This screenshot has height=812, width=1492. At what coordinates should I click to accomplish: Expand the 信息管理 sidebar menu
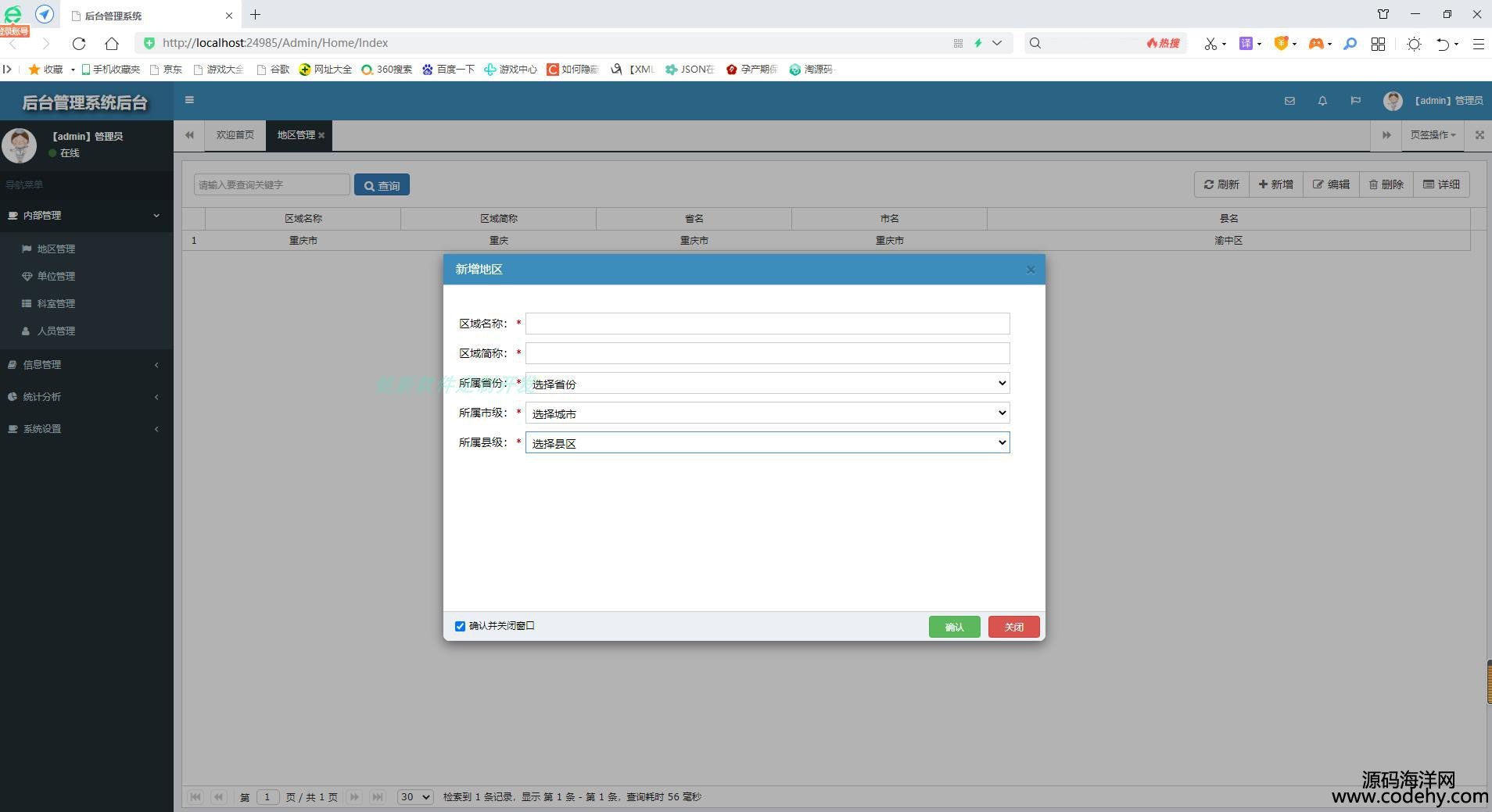(x=86, y=365)
